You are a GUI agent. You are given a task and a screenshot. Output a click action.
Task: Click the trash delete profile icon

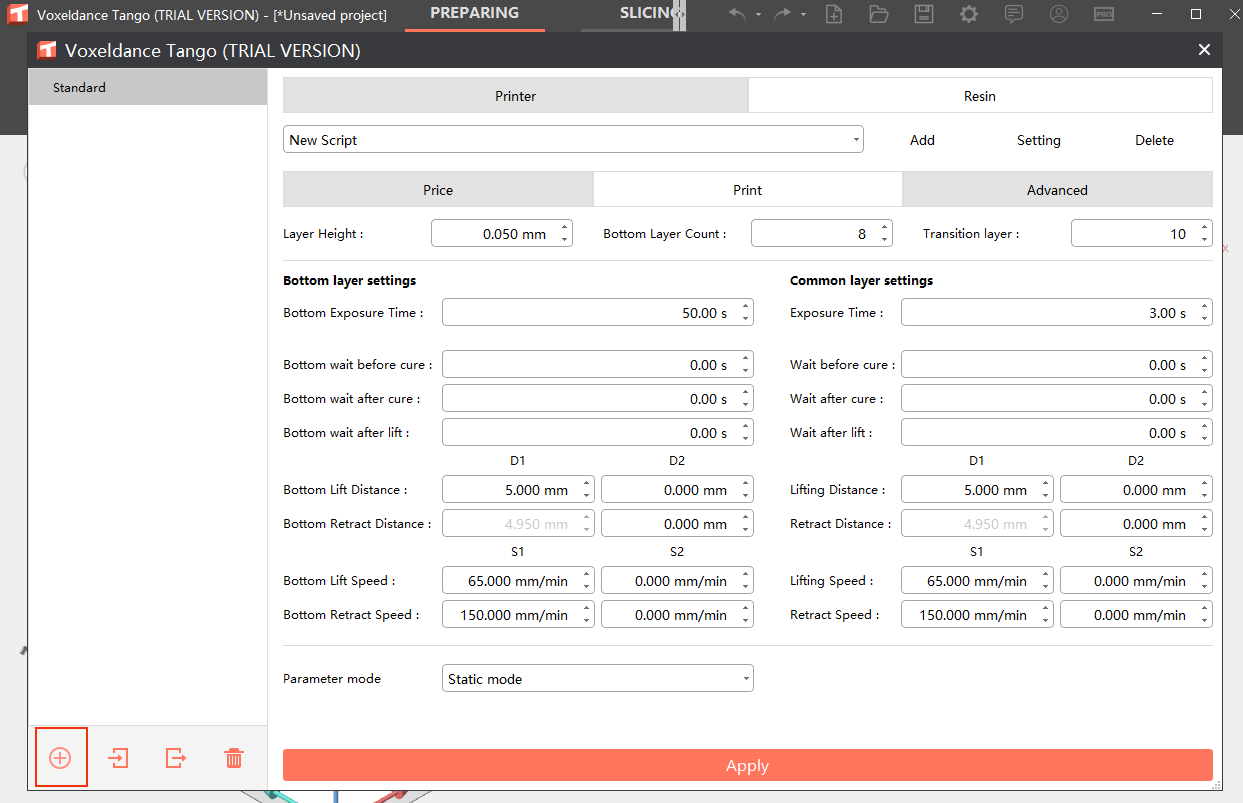tap(234, 758)
